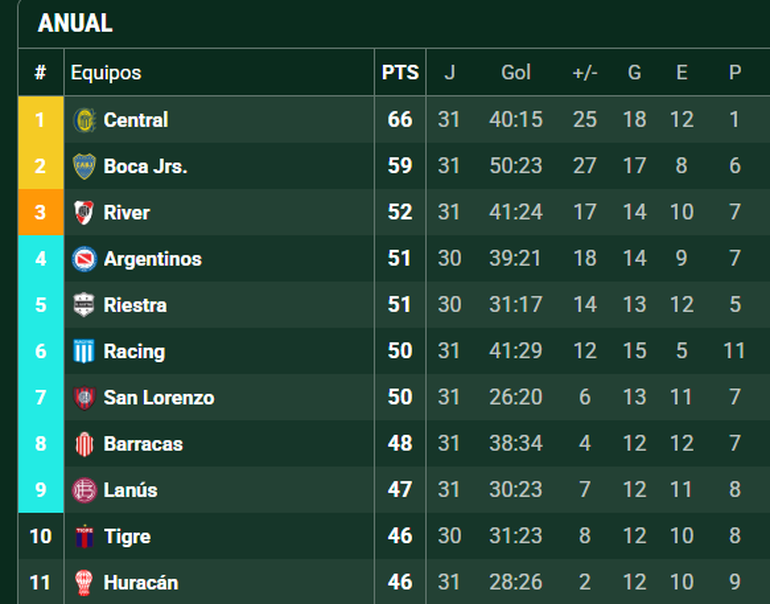Image resolution: width=770 pixels, height=604 pixels.
Task: Select the San Lorenzo club crest
Action: pyautogui.click(x=84, y=398)
